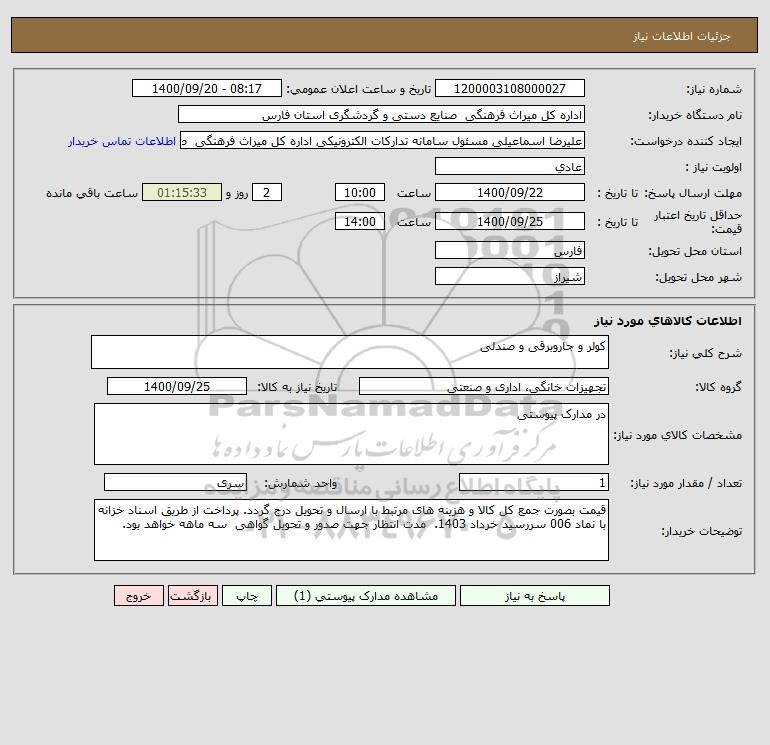Click remaining days field showing 2
770x745 pixels.
click(x=267, y=193)
